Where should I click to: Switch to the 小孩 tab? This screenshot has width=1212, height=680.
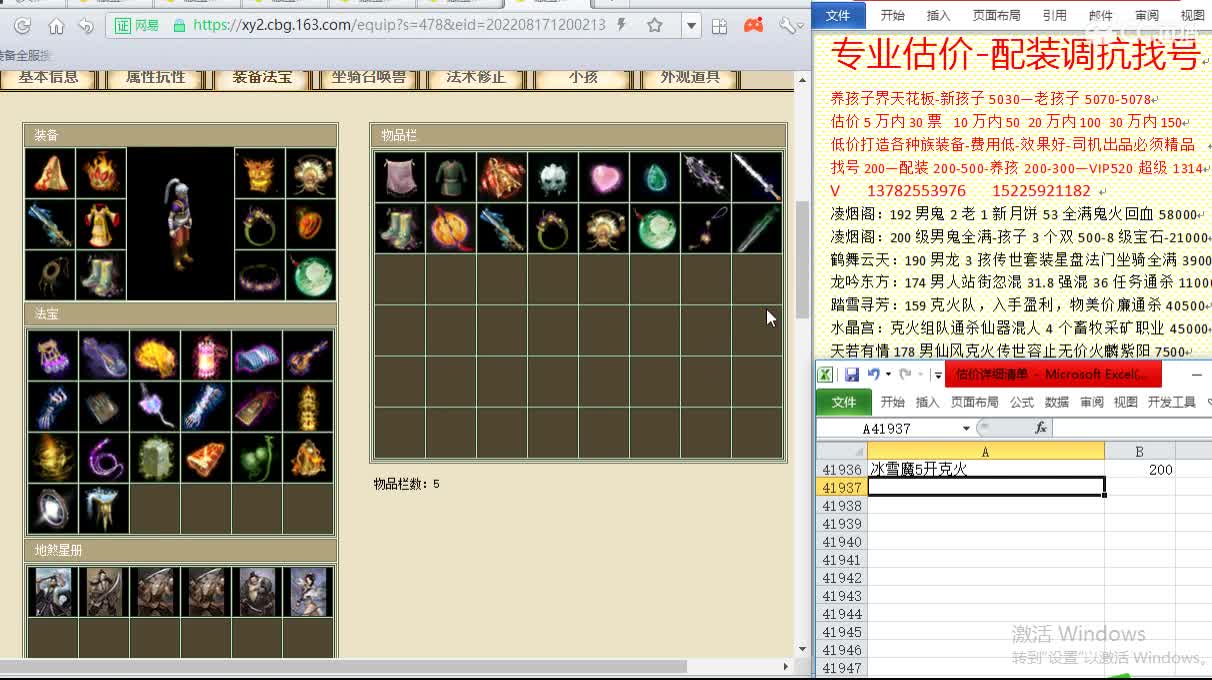click(x=583, y=77)
